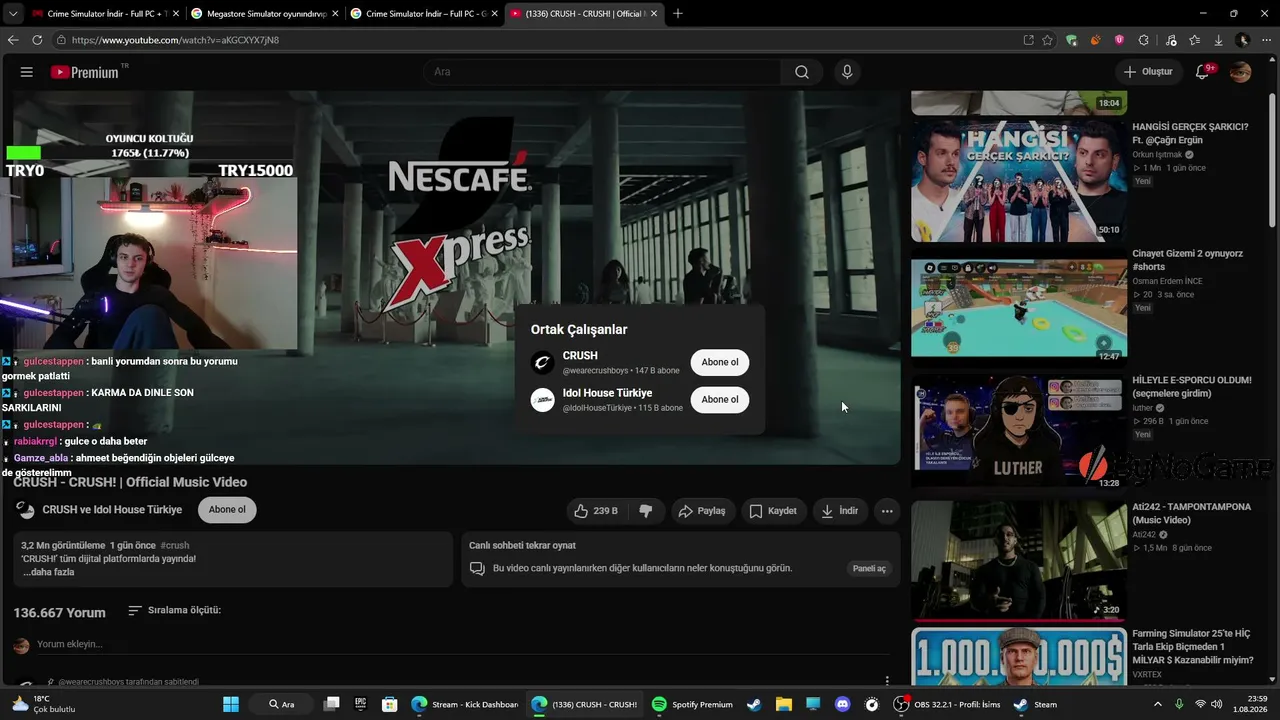Open Ati242 TAMPONTAMPONA video thumbnail
This screenshot has height=720, width=1280.
1019,561
